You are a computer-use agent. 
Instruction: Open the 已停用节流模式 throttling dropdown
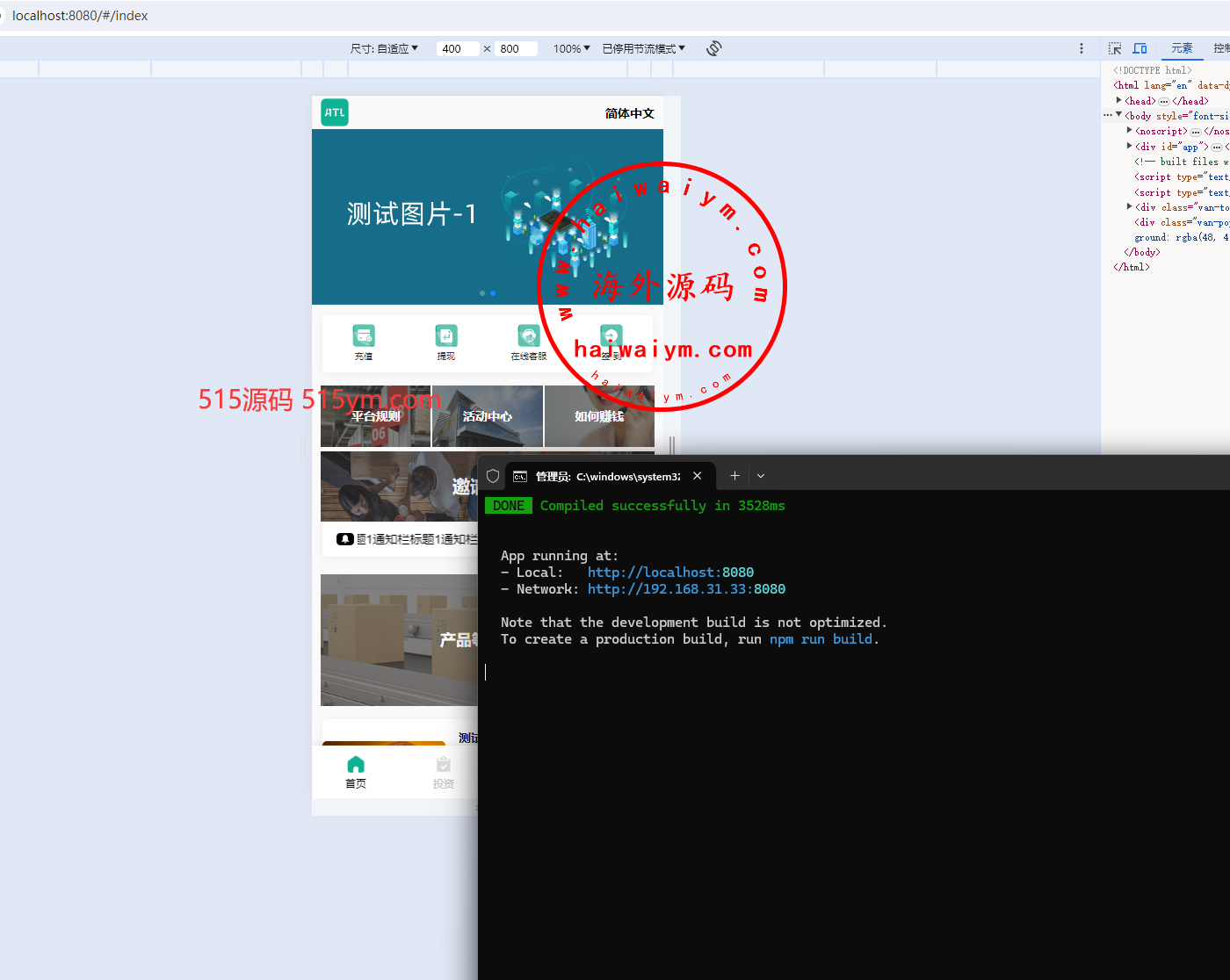point(643,48)
